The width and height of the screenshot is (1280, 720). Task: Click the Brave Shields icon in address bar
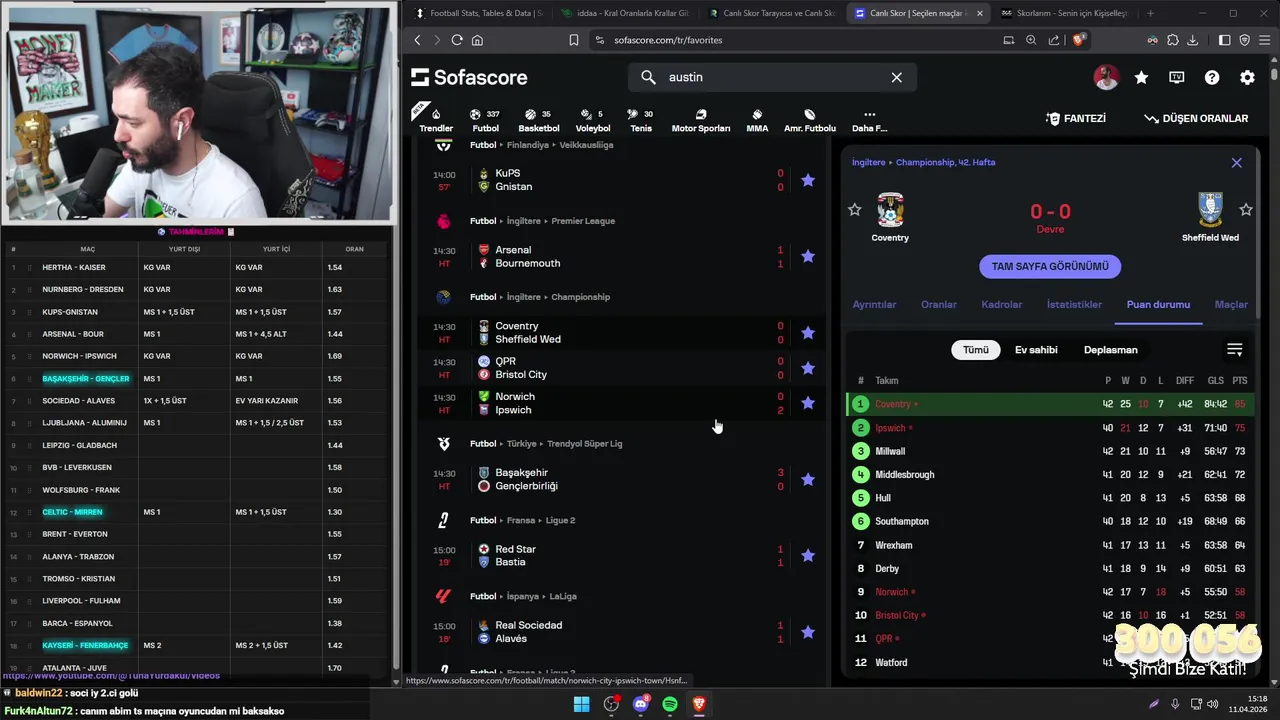1079,40
